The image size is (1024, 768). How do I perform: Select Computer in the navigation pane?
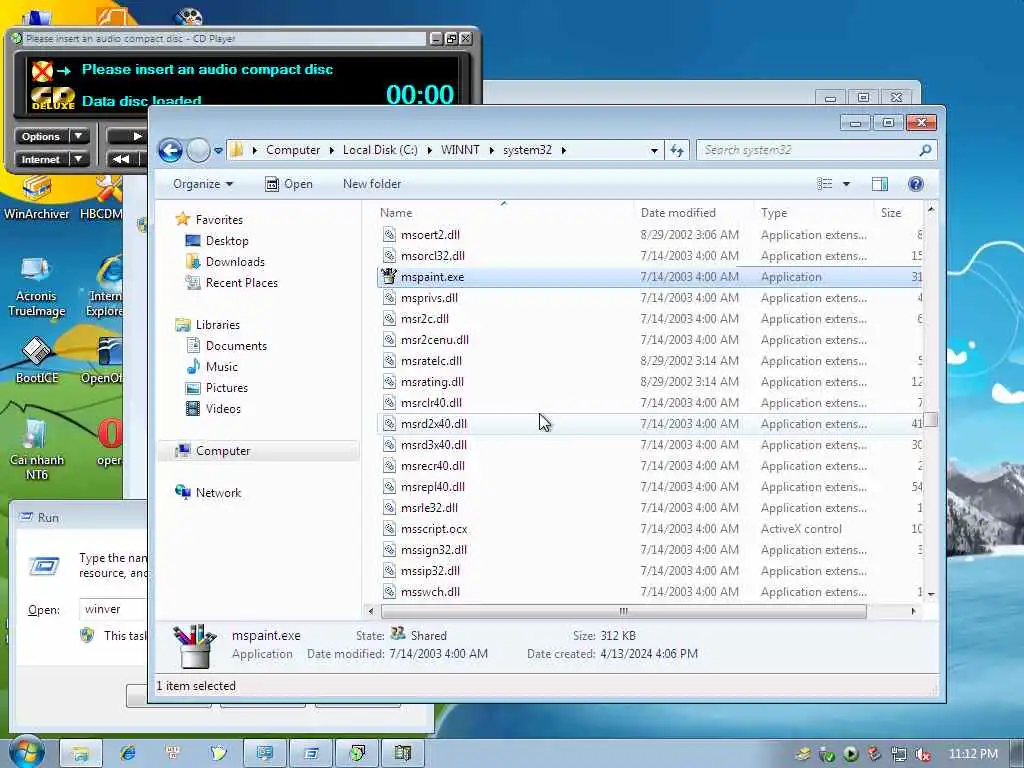tap(223, 451)
